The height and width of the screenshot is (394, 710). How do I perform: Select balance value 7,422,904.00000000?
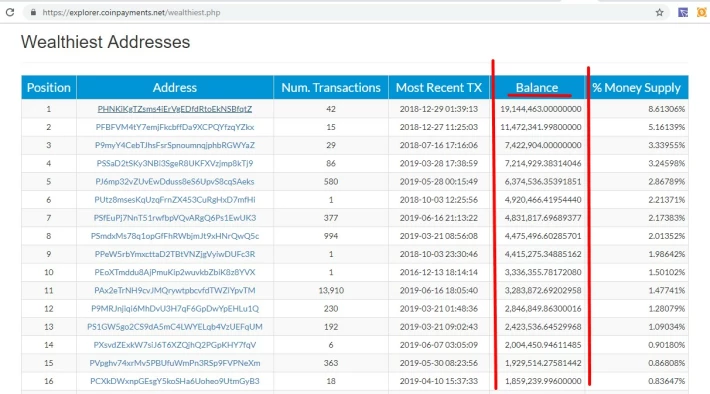coord(543,145)
